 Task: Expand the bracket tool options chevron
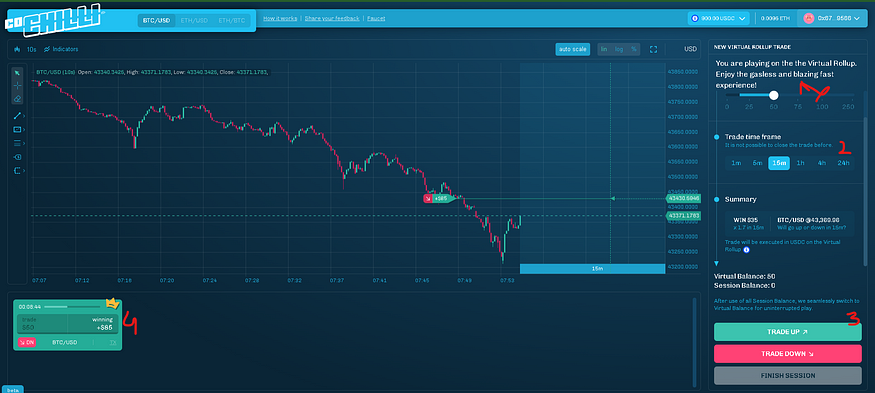[x=24, y=170]
